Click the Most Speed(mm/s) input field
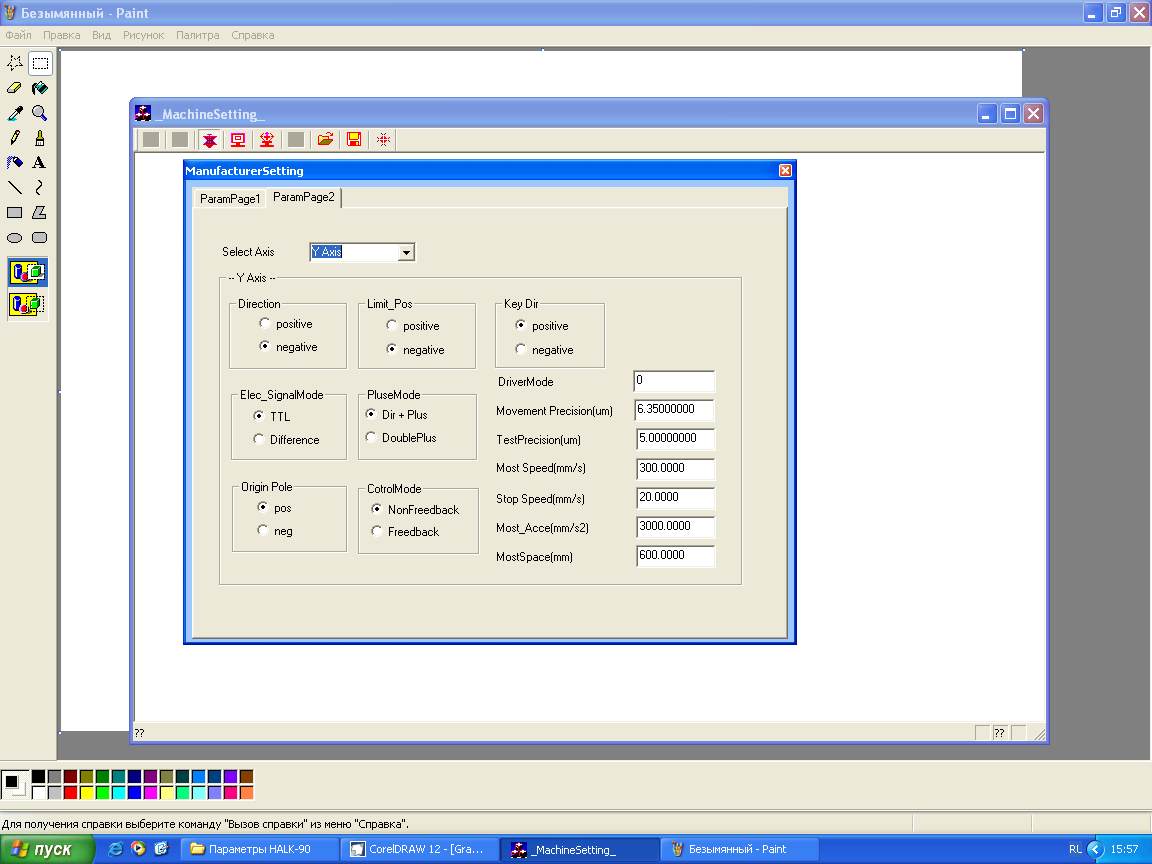The image size is (1152, 864). point(675,468)
